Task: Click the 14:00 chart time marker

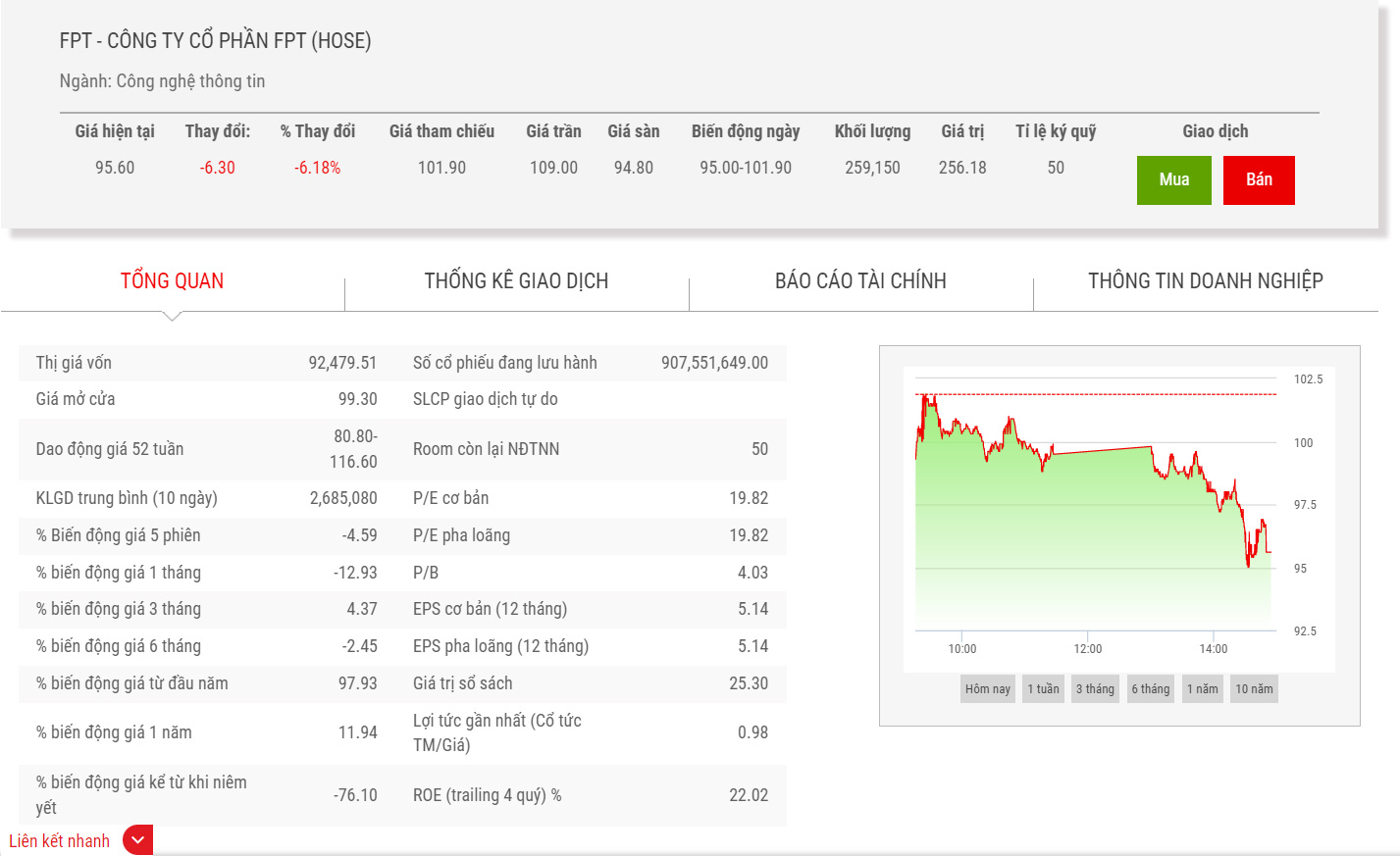Action: (1213, 648)
